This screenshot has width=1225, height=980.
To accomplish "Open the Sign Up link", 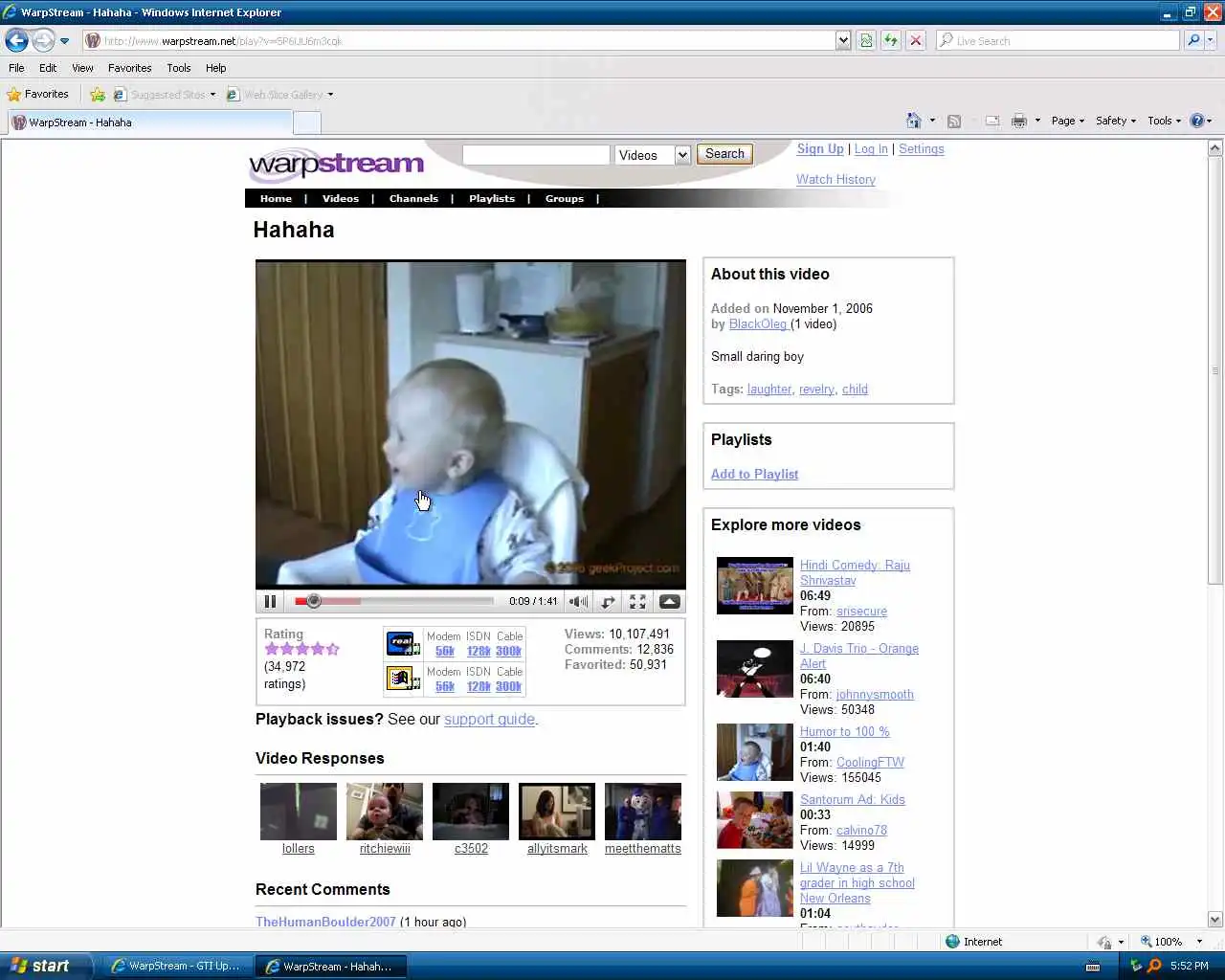I will [820, 149].
